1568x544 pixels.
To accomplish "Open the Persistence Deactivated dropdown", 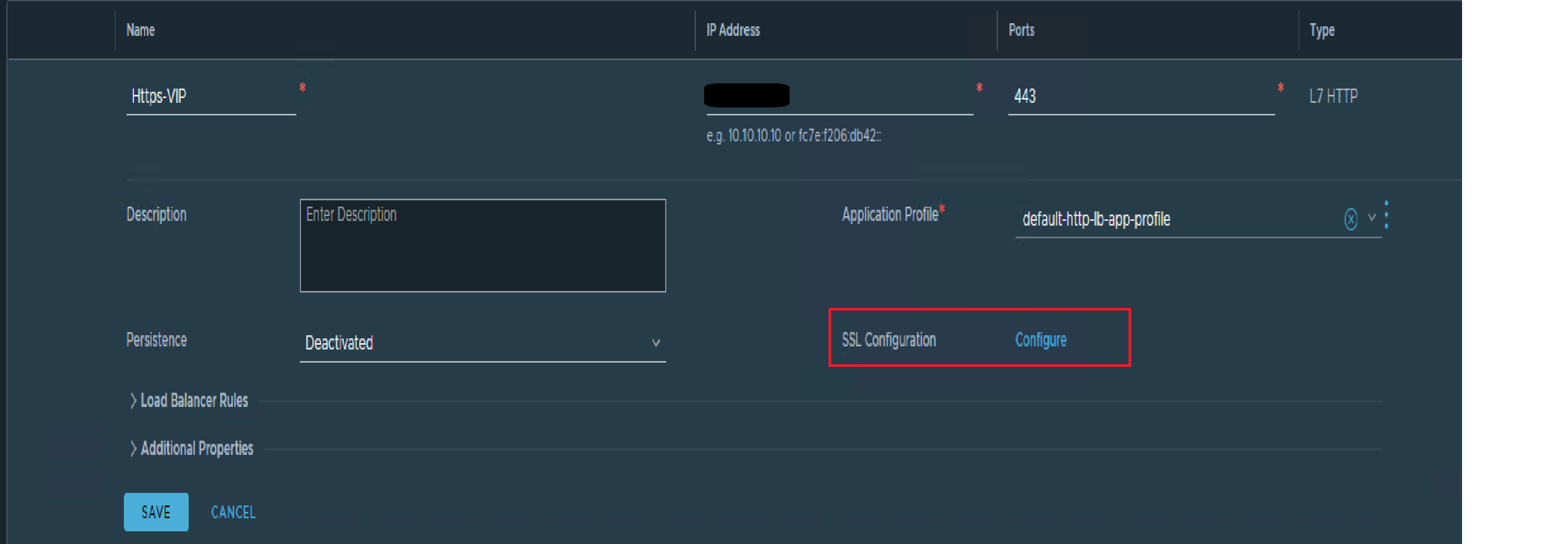I will coord(483,343).
